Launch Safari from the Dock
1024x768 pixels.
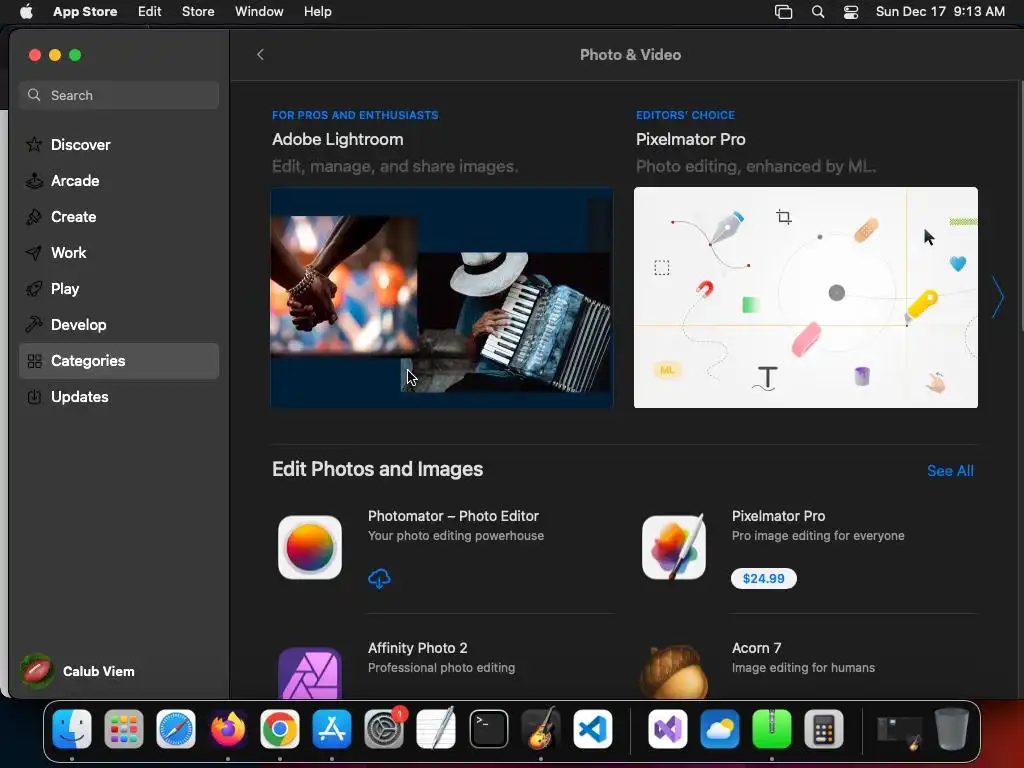pos(176,728)
